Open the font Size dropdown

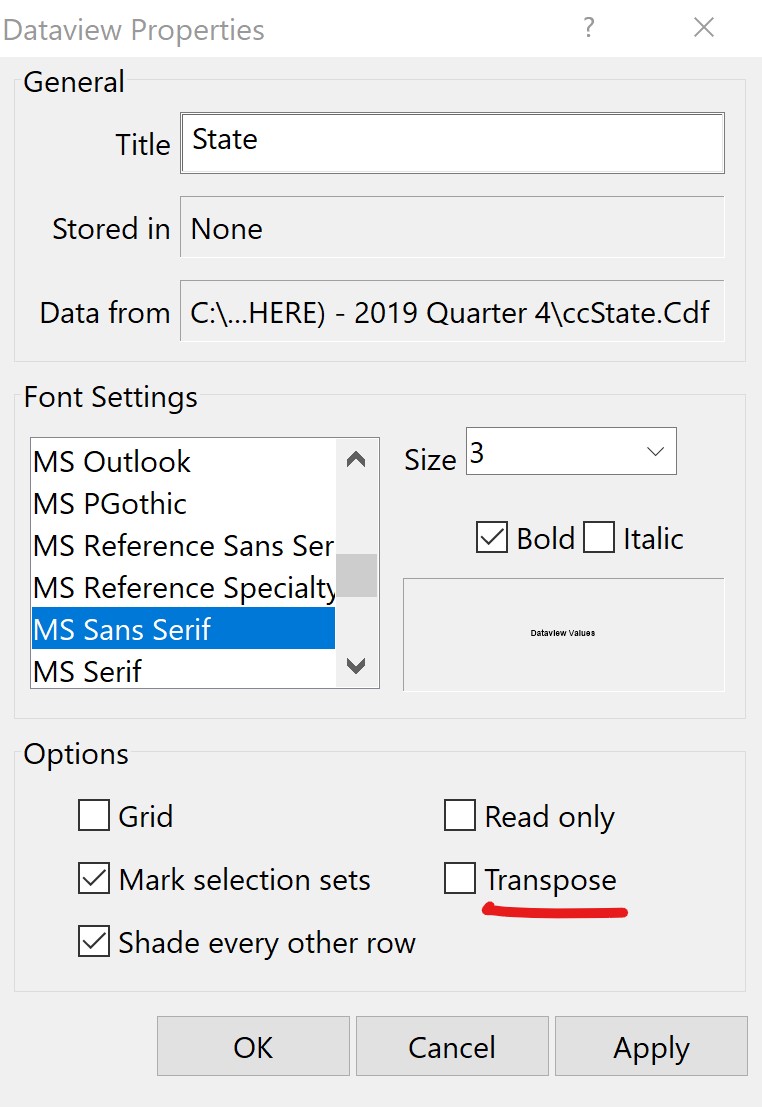point(655,452)
